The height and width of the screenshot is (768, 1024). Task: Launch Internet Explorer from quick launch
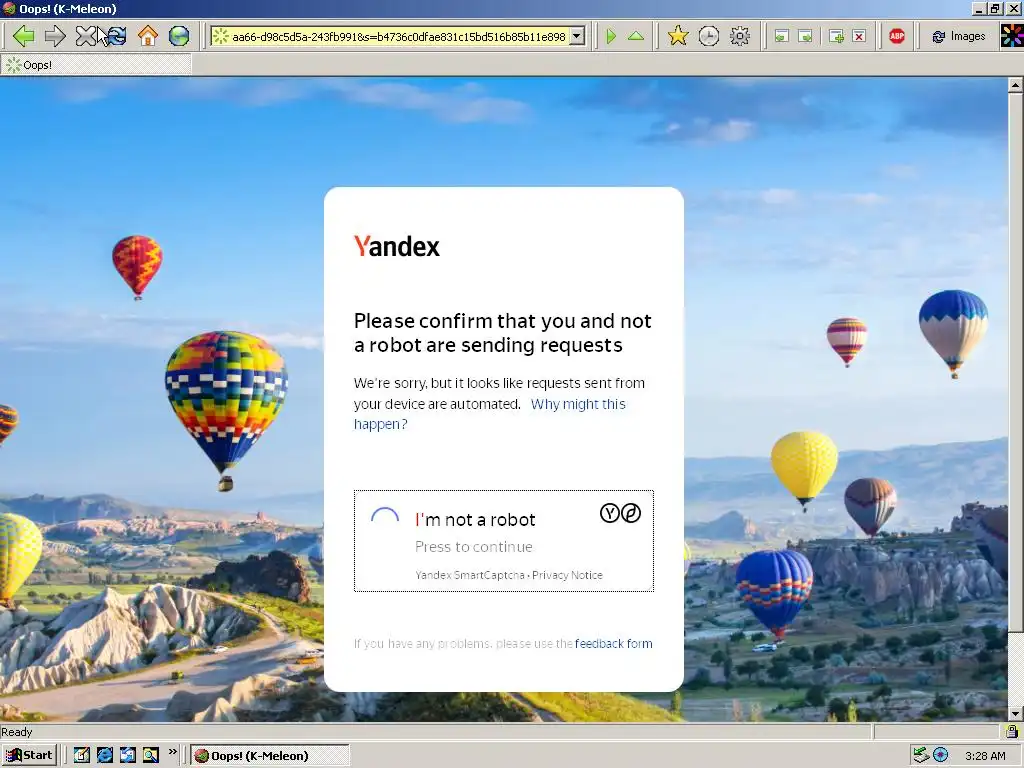click(104, 755)
